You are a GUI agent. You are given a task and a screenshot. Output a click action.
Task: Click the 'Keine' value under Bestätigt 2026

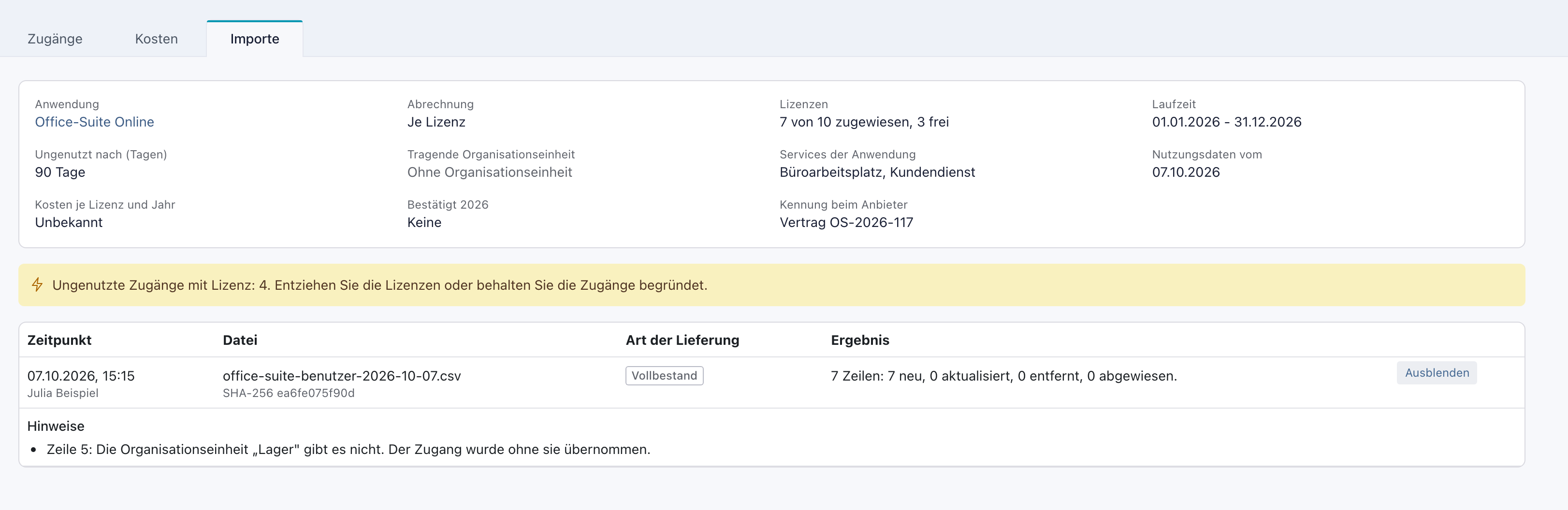point(424,223)
